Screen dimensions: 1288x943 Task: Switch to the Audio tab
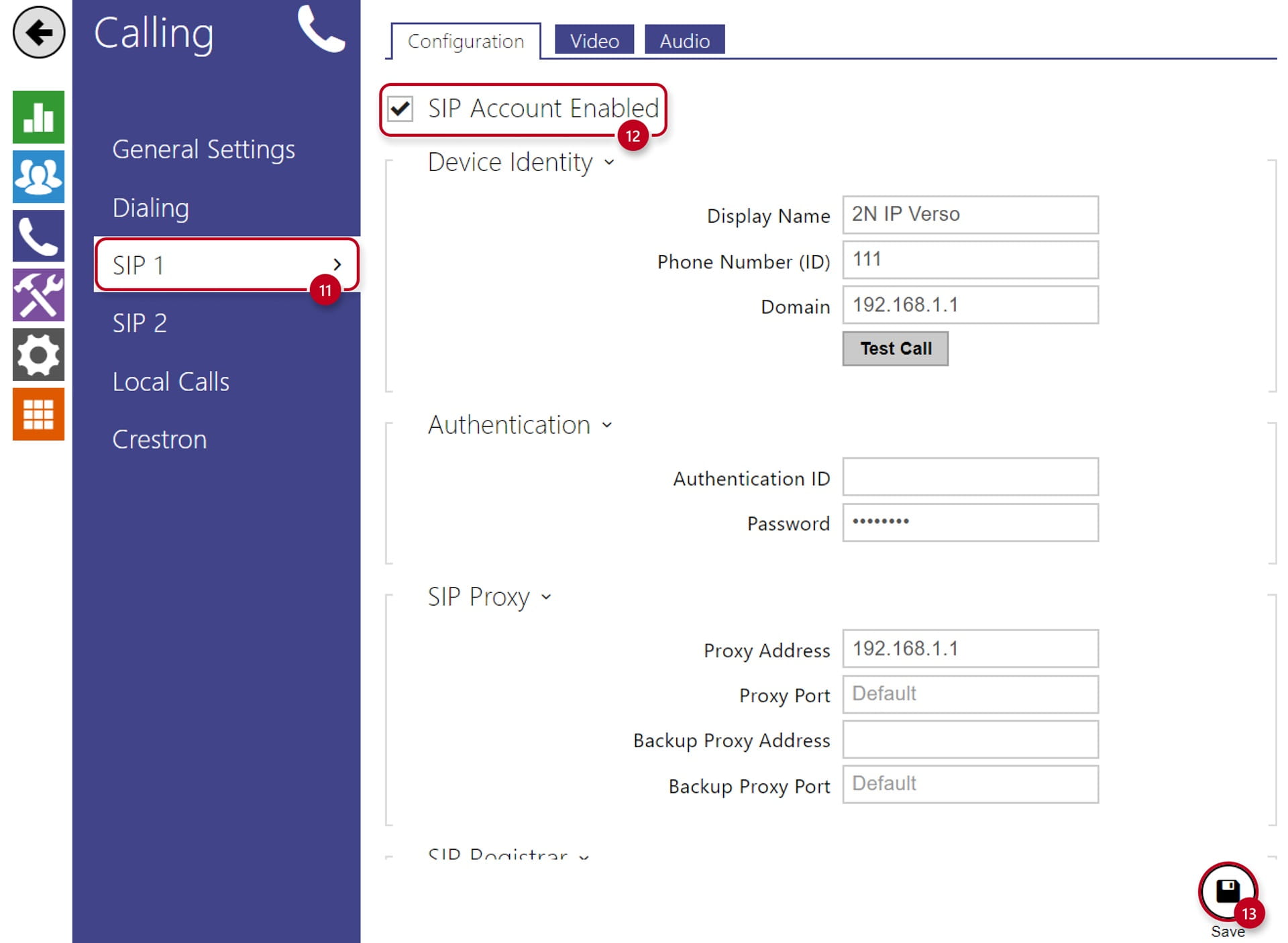684,40
